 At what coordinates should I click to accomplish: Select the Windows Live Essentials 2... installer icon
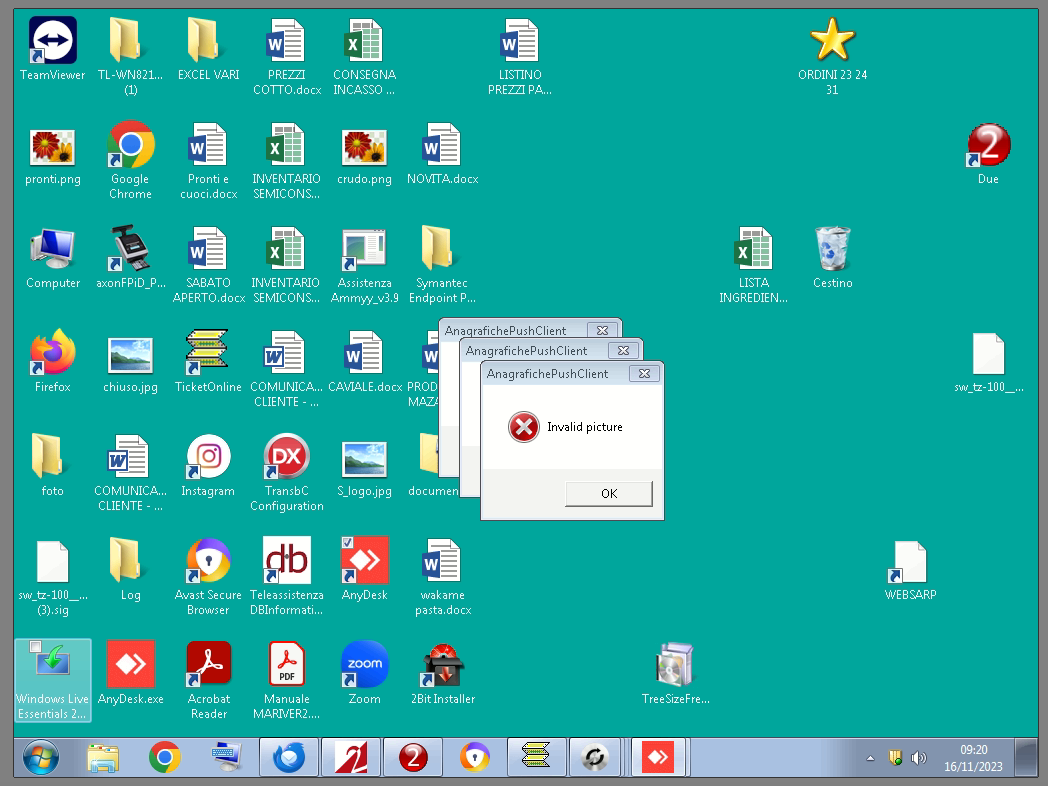click(x=53, y=680)
